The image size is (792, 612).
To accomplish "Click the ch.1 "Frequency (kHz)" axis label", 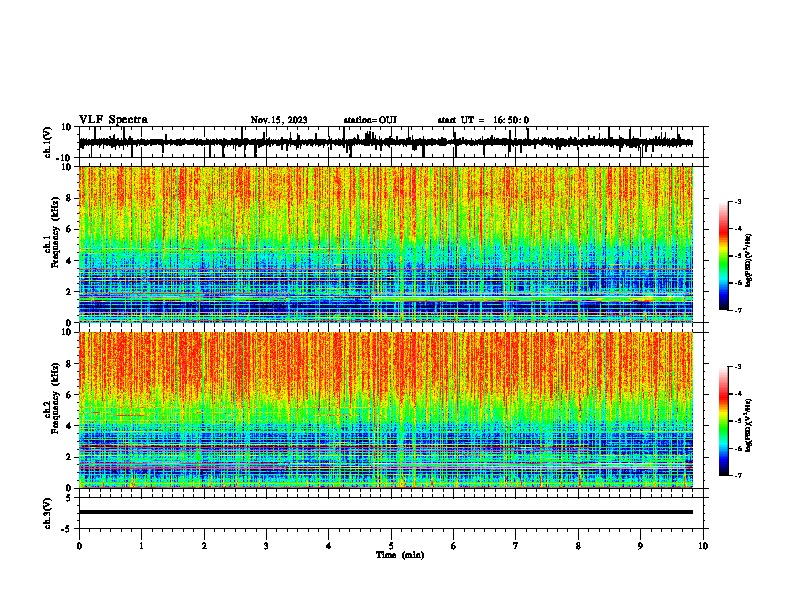I will (x=55, y=233).
